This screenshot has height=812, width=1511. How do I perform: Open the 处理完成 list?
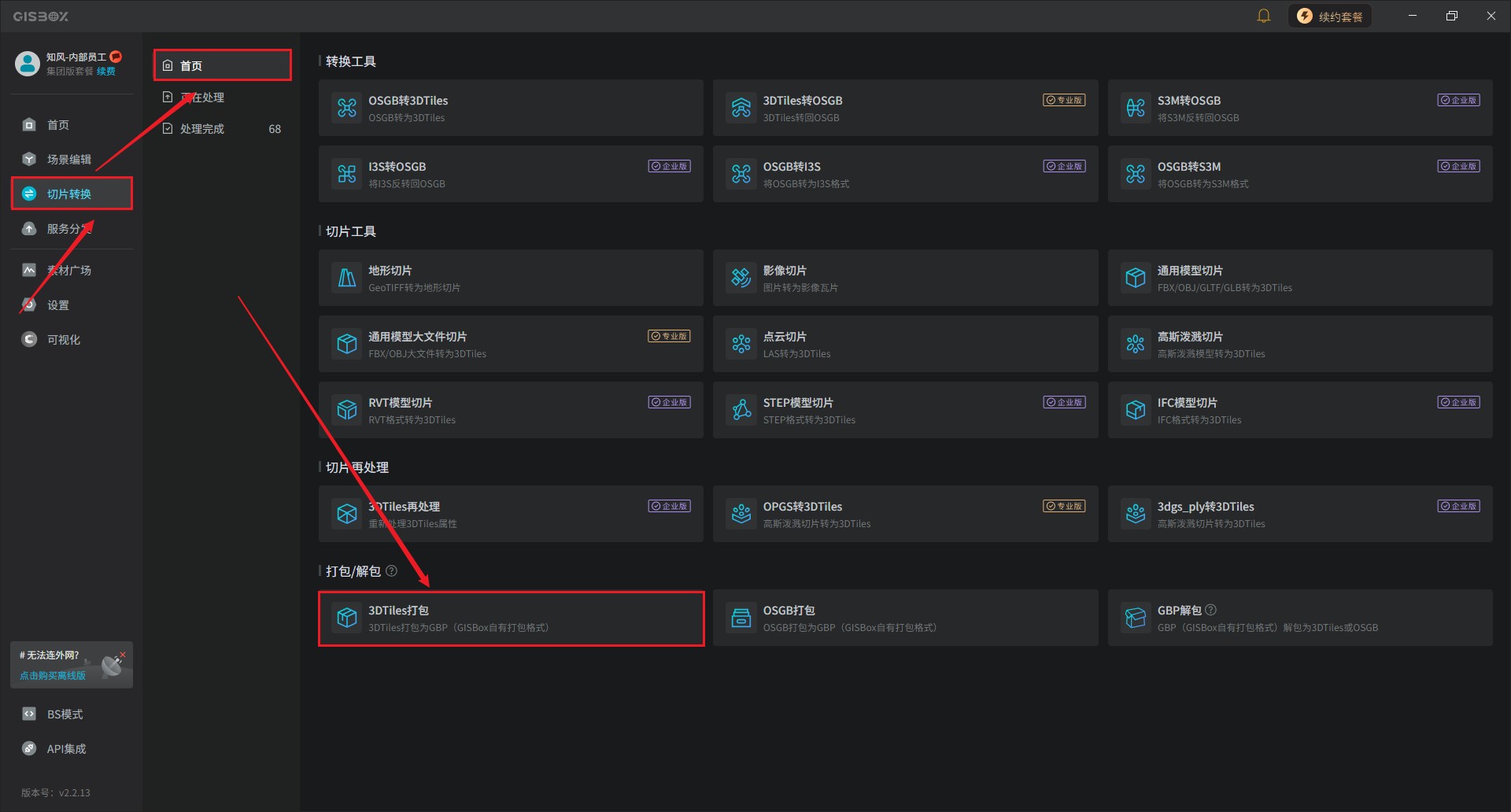click(223, 128)
